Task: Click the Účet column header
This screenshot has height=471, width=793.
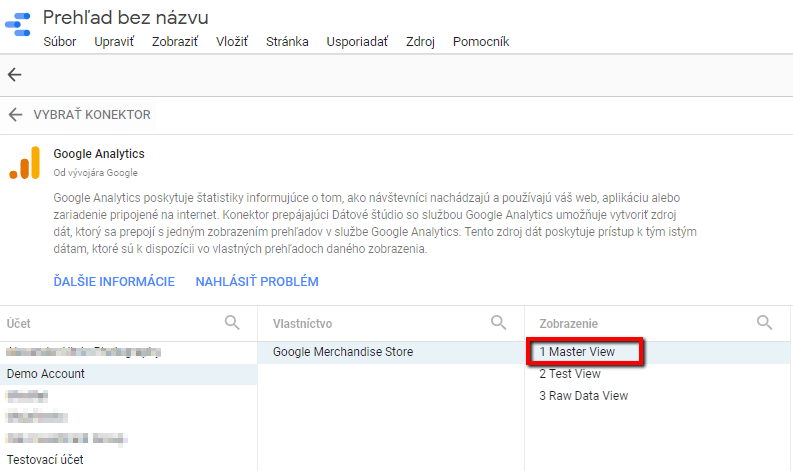Action: 19,324
